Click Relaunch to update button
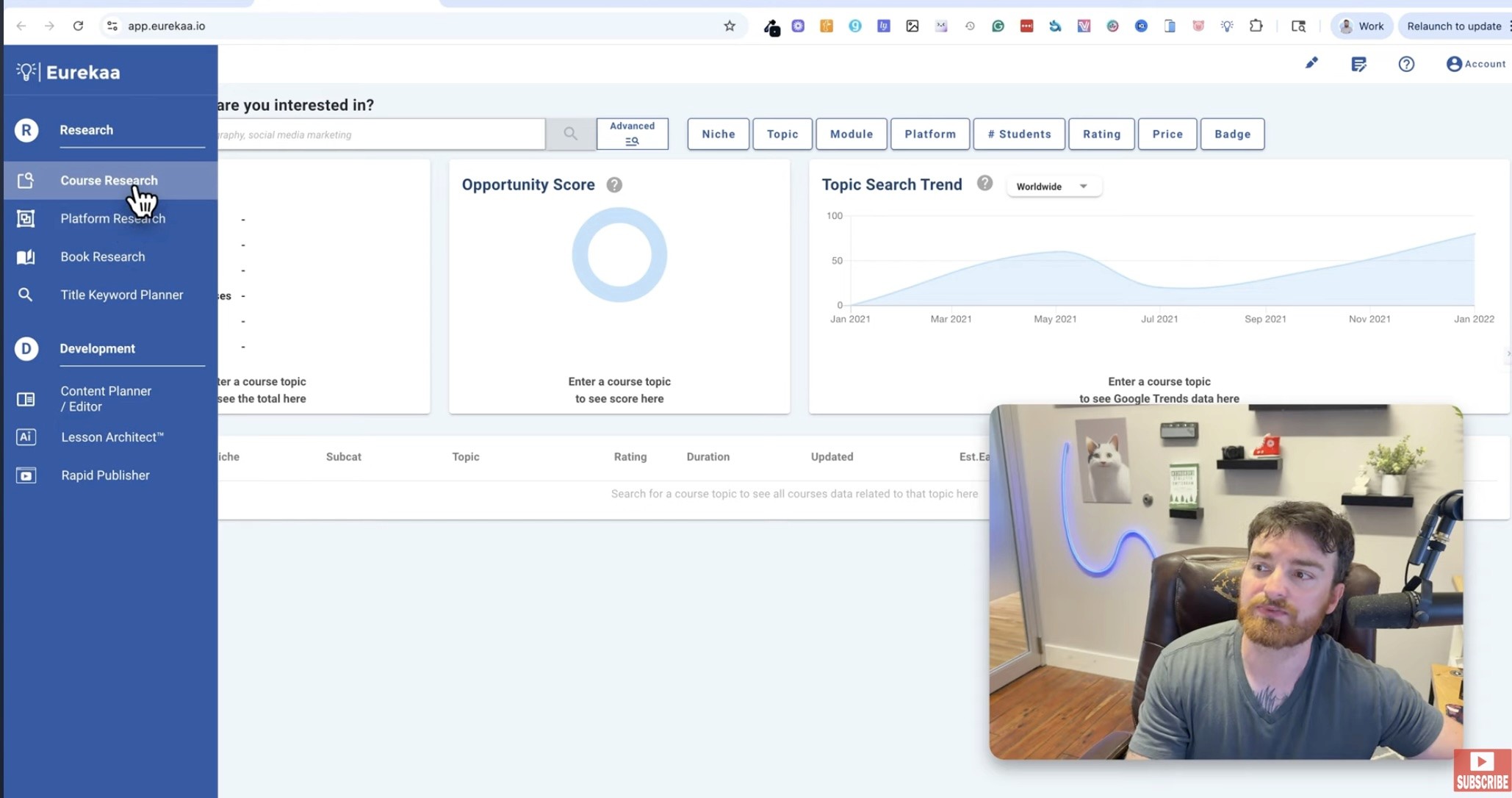 1453,26
